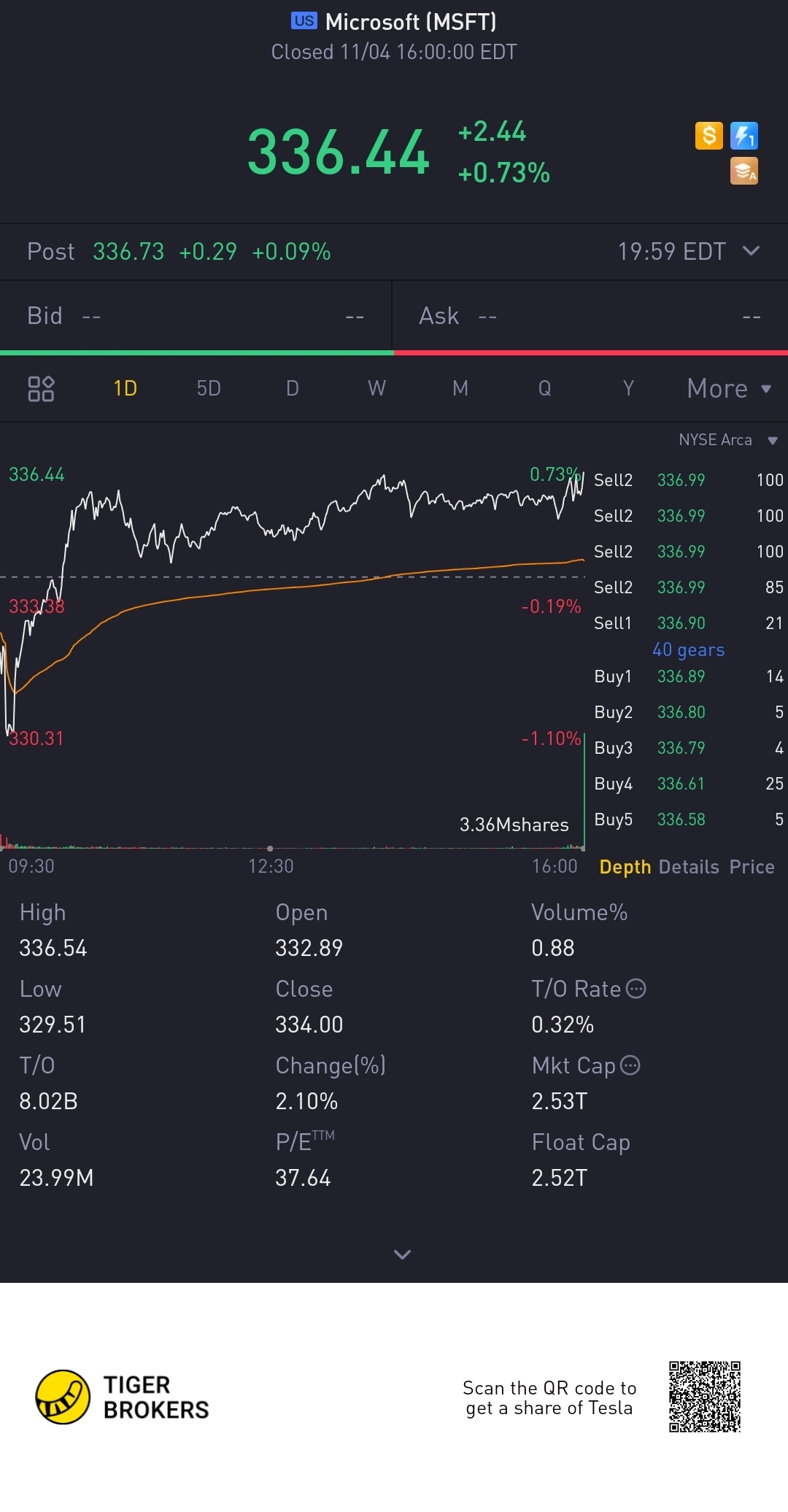Tap the Bid quote panel
The width and height of the screenshot is (788, 1512).
tap(196, 316)
